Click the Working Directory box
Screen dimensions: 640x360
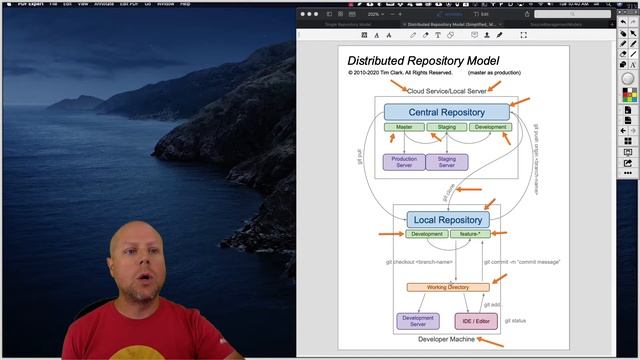click(x=448, y=287)
